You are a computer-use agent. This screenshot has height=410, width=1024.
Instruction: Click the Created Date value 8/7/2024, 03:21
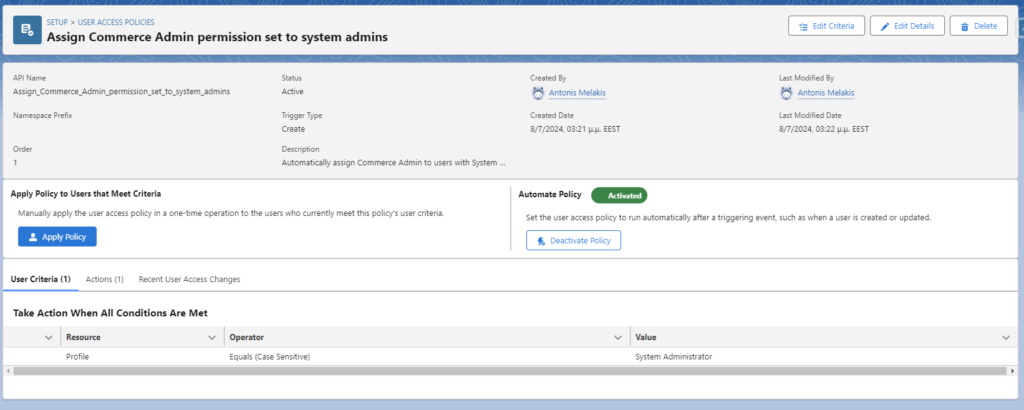575,129
